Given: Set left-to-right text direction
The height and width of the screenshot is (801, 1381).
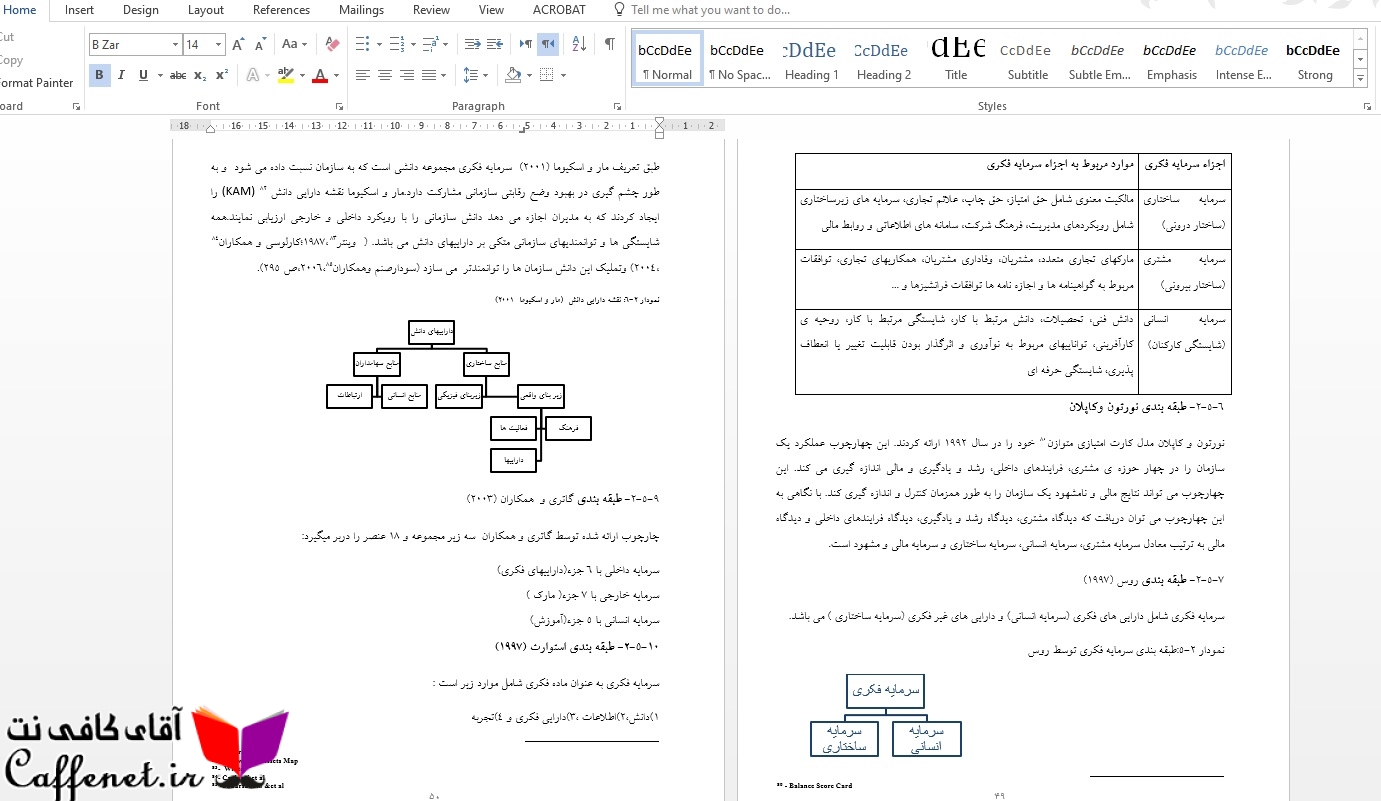Looking at the screenshot, I should coord(526,44).
